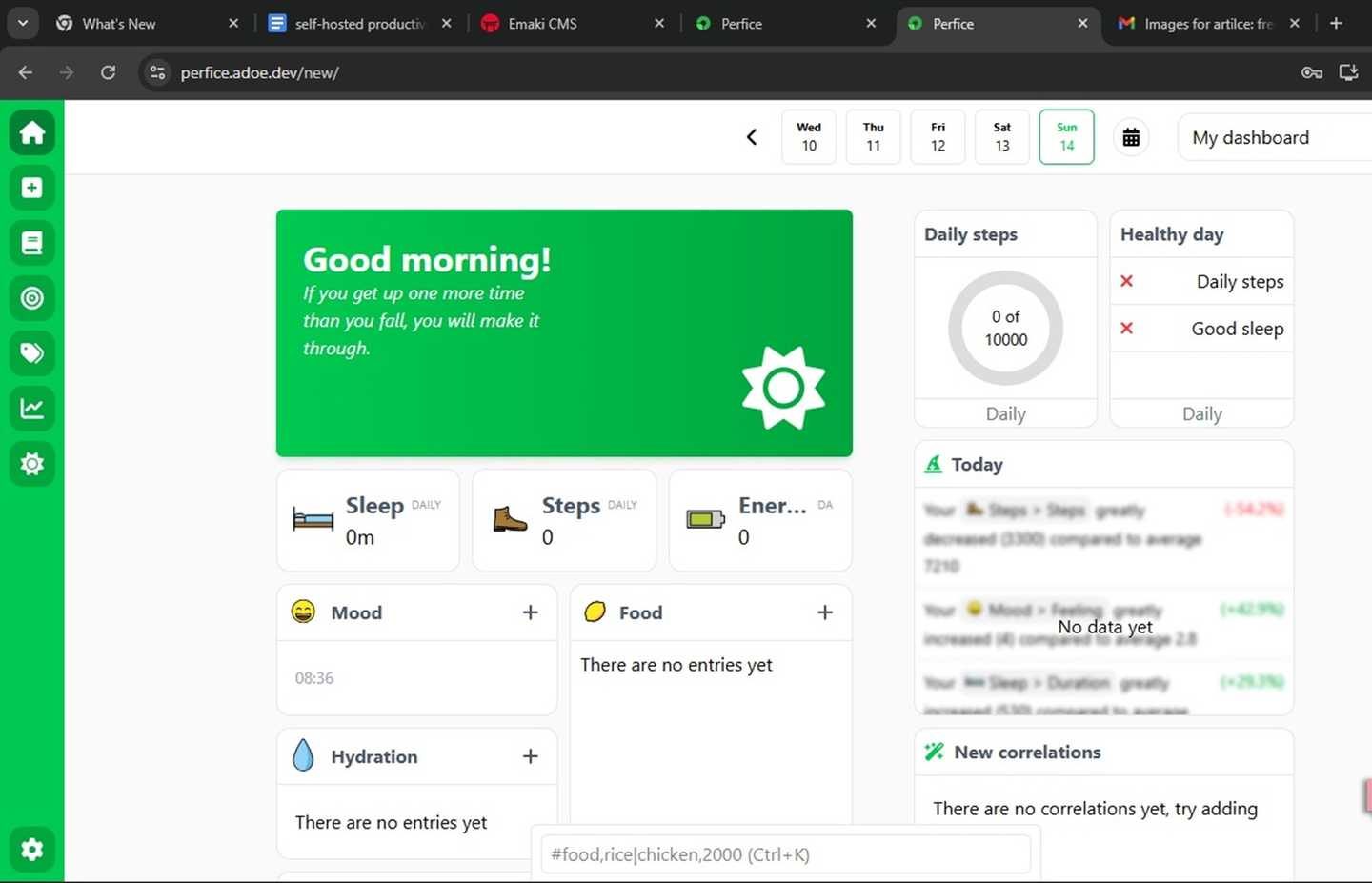Open Settings via the upper gear icon
Image resolution: width=1372 pixels, height=883 pixels.
[x=31, y=464]
